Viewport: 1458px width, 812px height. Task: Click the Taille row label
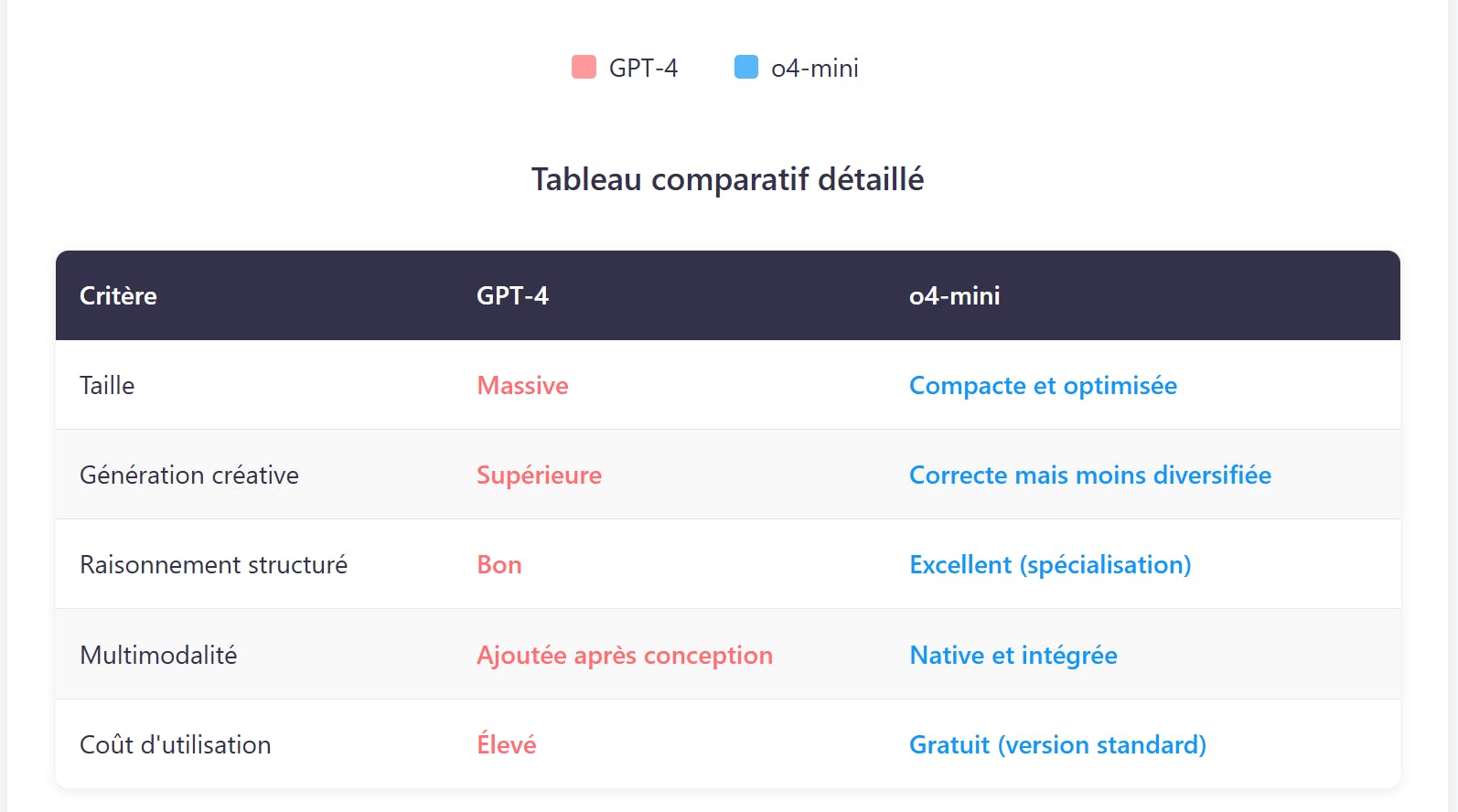[107, 386]
